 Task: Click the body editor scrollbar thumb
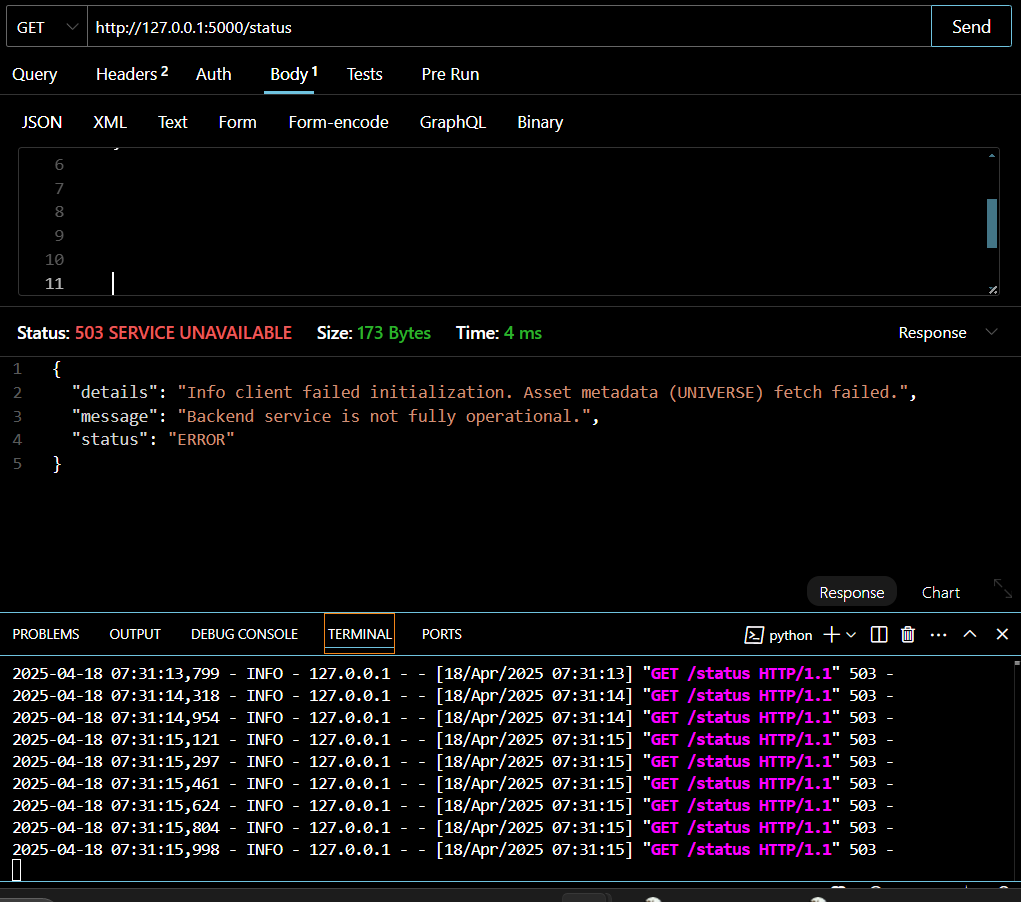[992, 223]
